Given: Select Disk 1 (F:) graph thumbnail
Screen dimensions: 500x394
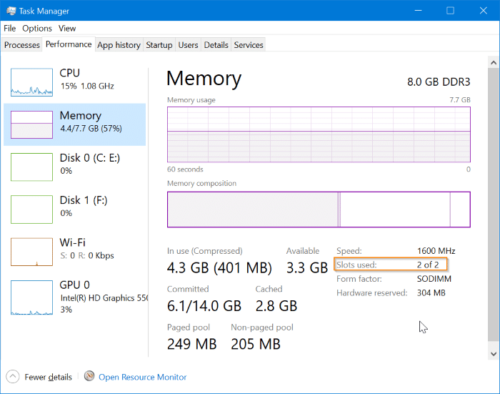Looking at the screenshot, I should coord(32,209).
